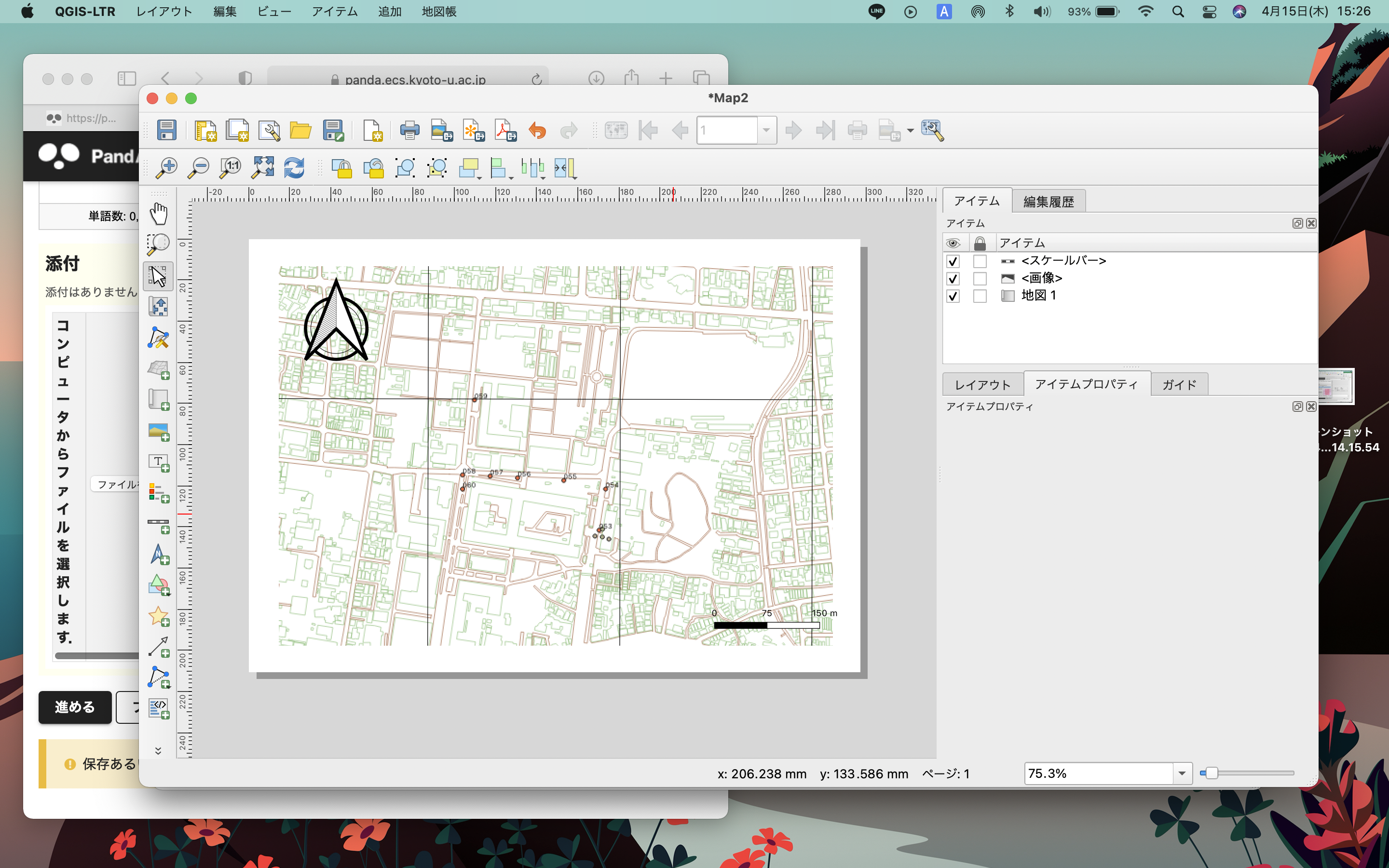
Task: Expand the atlas page number combo box
Action: click(x=766, y=130)
